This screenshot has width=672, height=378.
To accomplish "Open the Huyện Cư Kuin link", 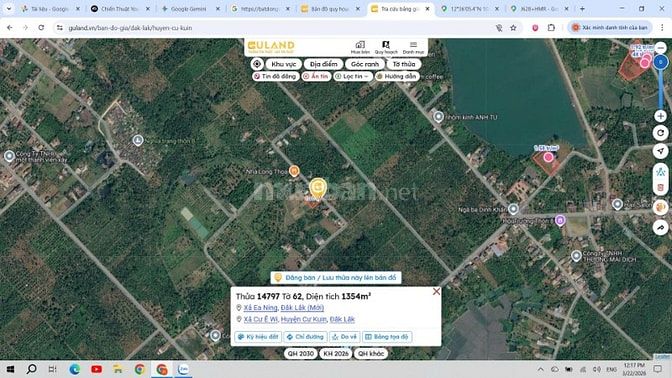I will click(303, 319).
